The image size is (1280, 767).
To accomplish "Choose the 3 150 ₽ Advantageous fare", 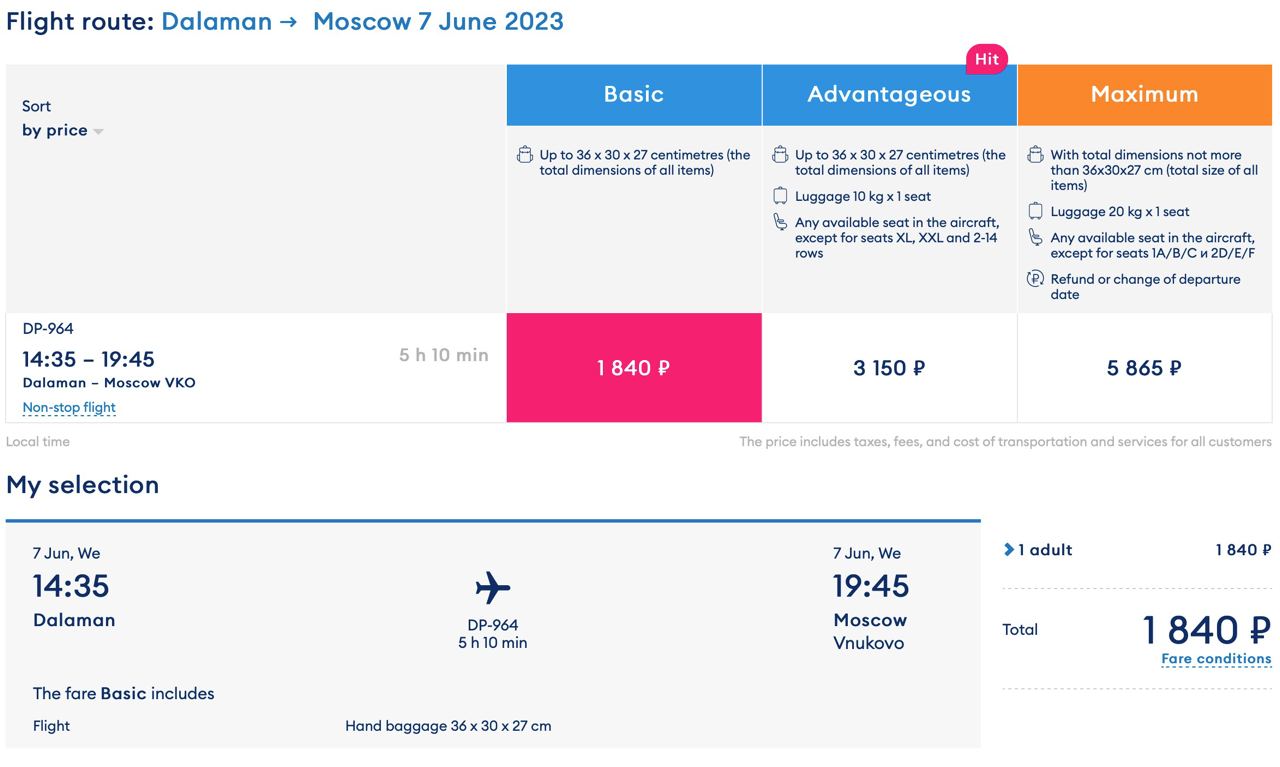I will [x=889, y=368].
